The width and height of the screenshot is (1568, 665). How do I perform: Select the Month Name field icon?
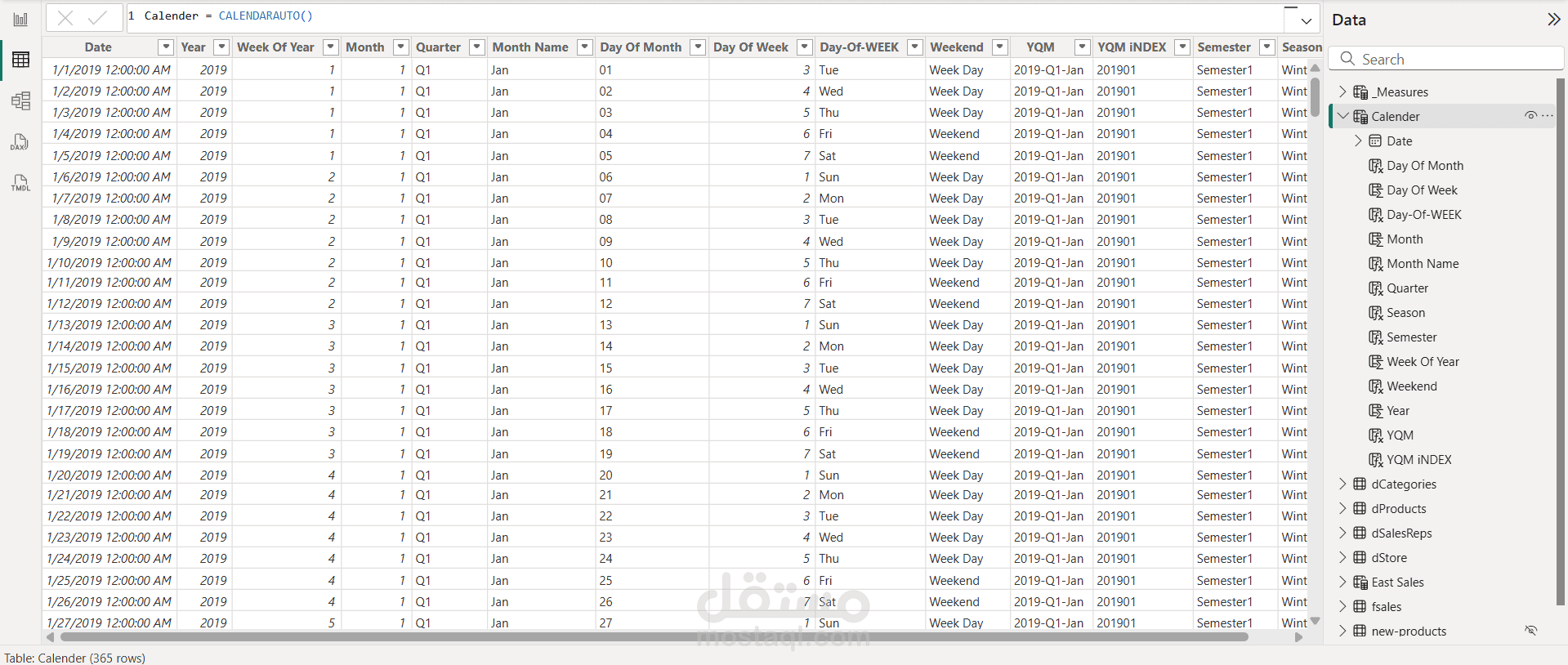click(1376, 264)
